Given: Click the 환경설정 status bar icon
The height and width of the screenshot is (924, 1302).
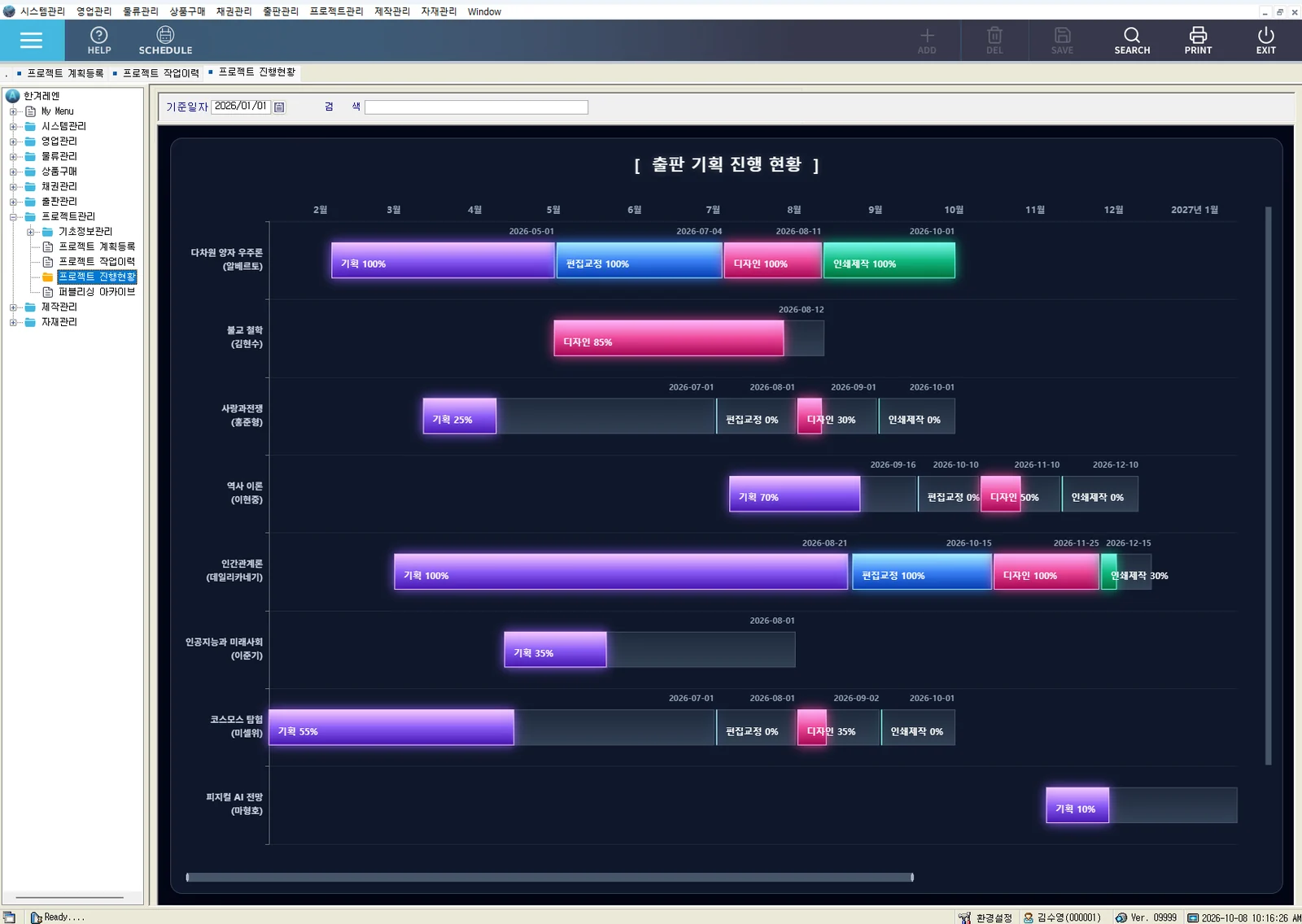Looking at the screenshot, I should click(964, 917).
